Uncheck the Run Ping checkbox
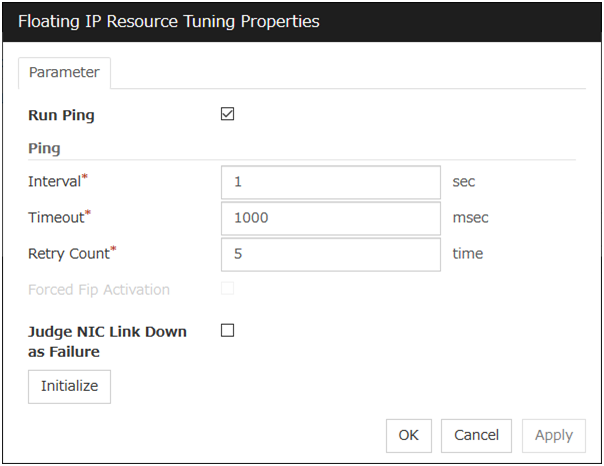The height and width of the screenshot is (466, 604). pos(227,114)
